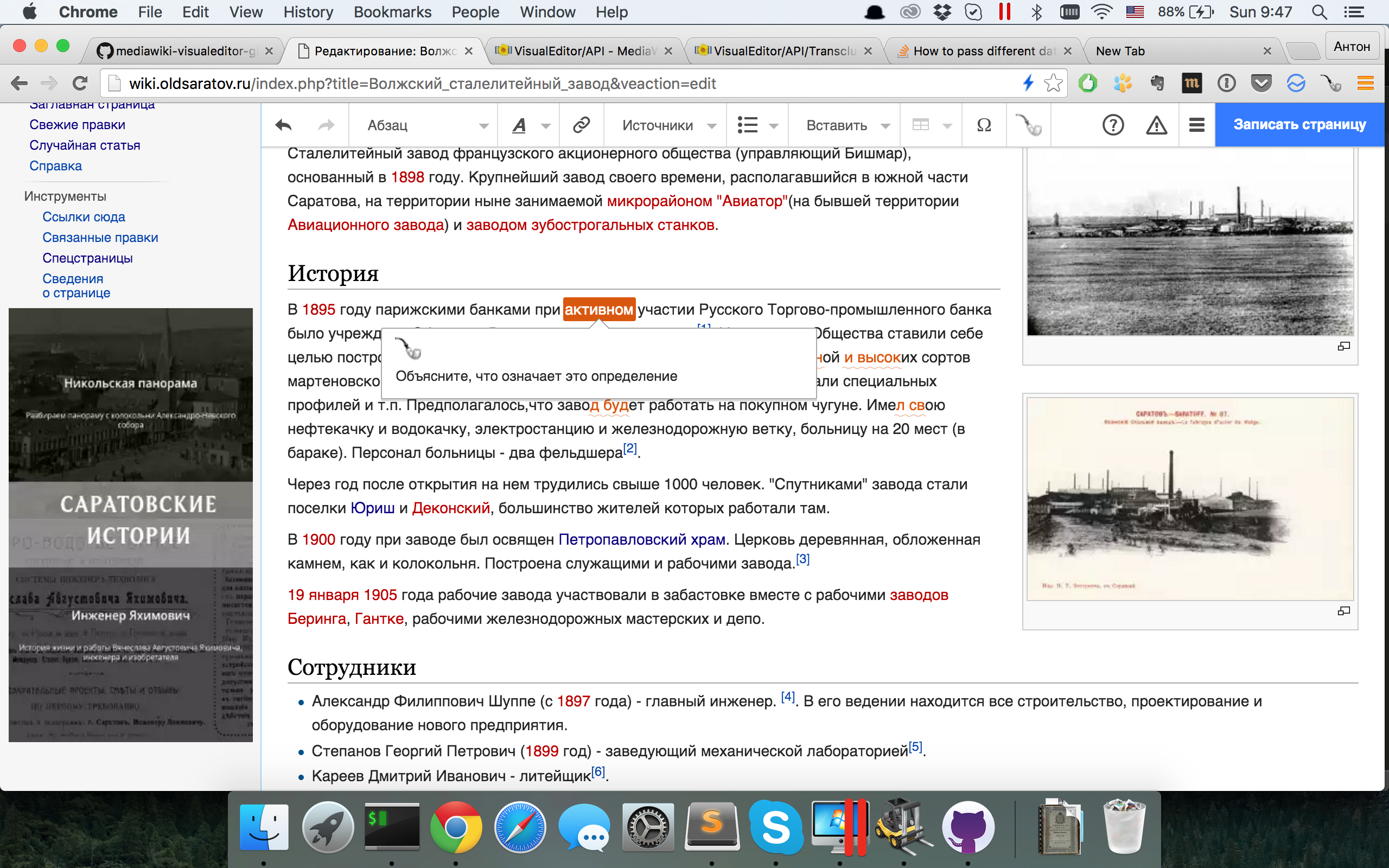Screen dimensions: 1389x868
Task: Click the highlighted word активном
Action: [598, 309]
